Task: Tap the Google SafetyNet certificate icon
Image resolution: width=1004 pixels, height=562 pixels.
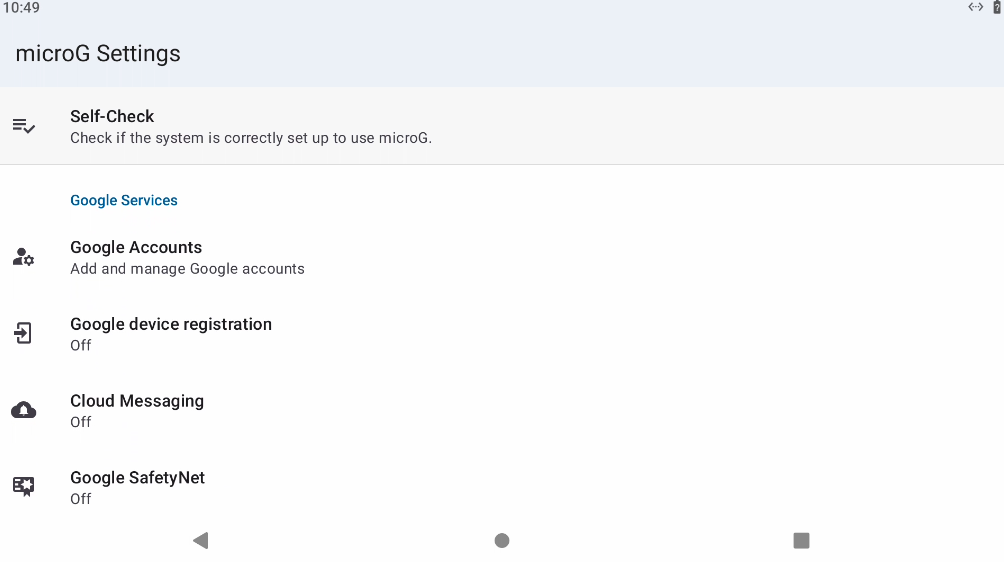Action: 24,487
